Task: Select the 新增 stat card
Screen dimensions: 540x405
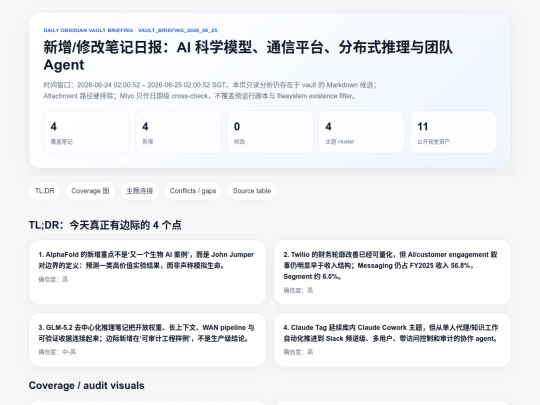Action: [x=178, y=132]
